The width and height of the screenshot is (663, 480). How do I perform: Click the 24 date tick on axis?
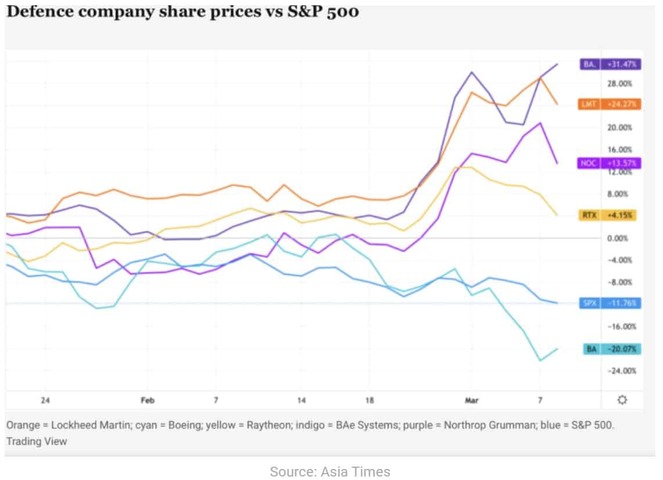45,400
